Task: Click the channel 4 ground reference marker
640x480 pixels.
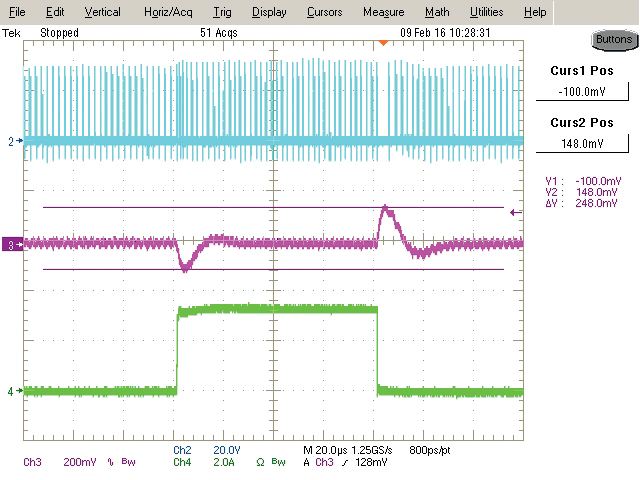Action: point(12,392)
